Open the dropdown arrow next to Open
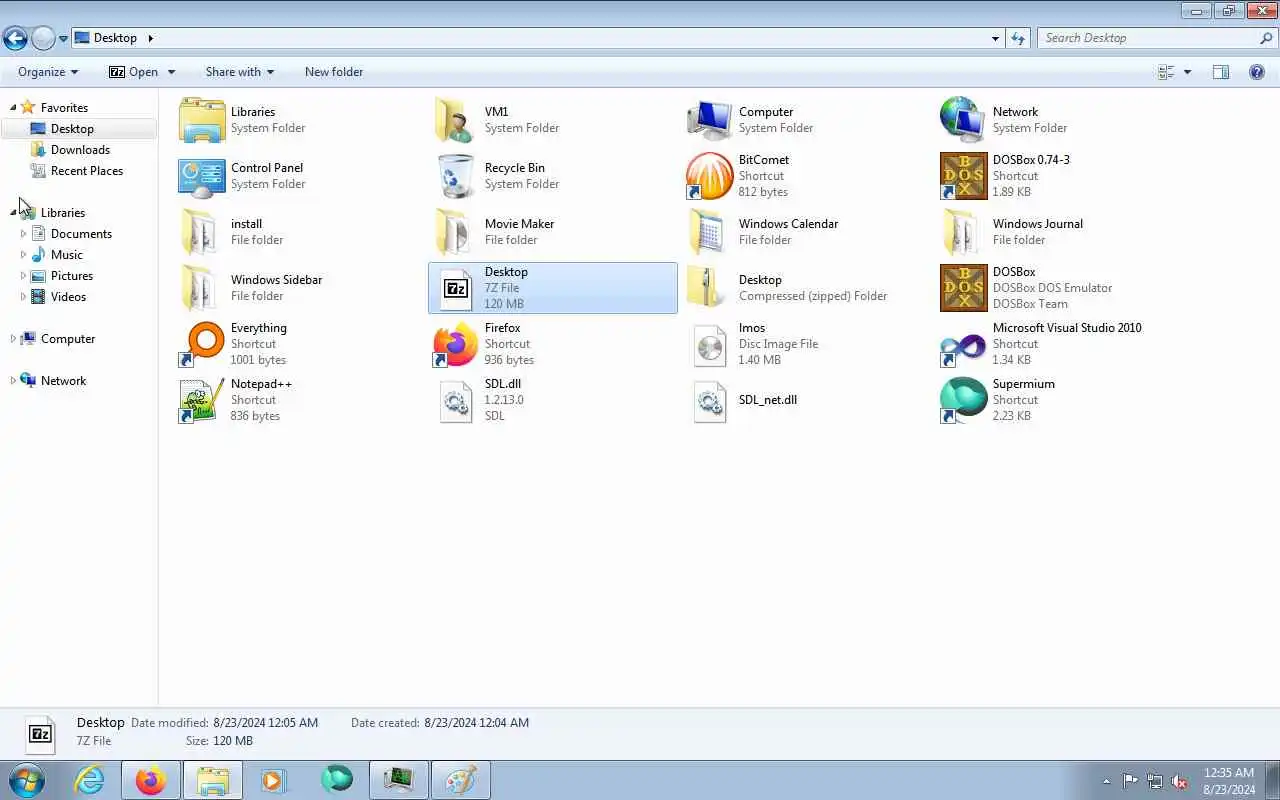Viewport: 1280px width, 800px height. coord(171,72)
